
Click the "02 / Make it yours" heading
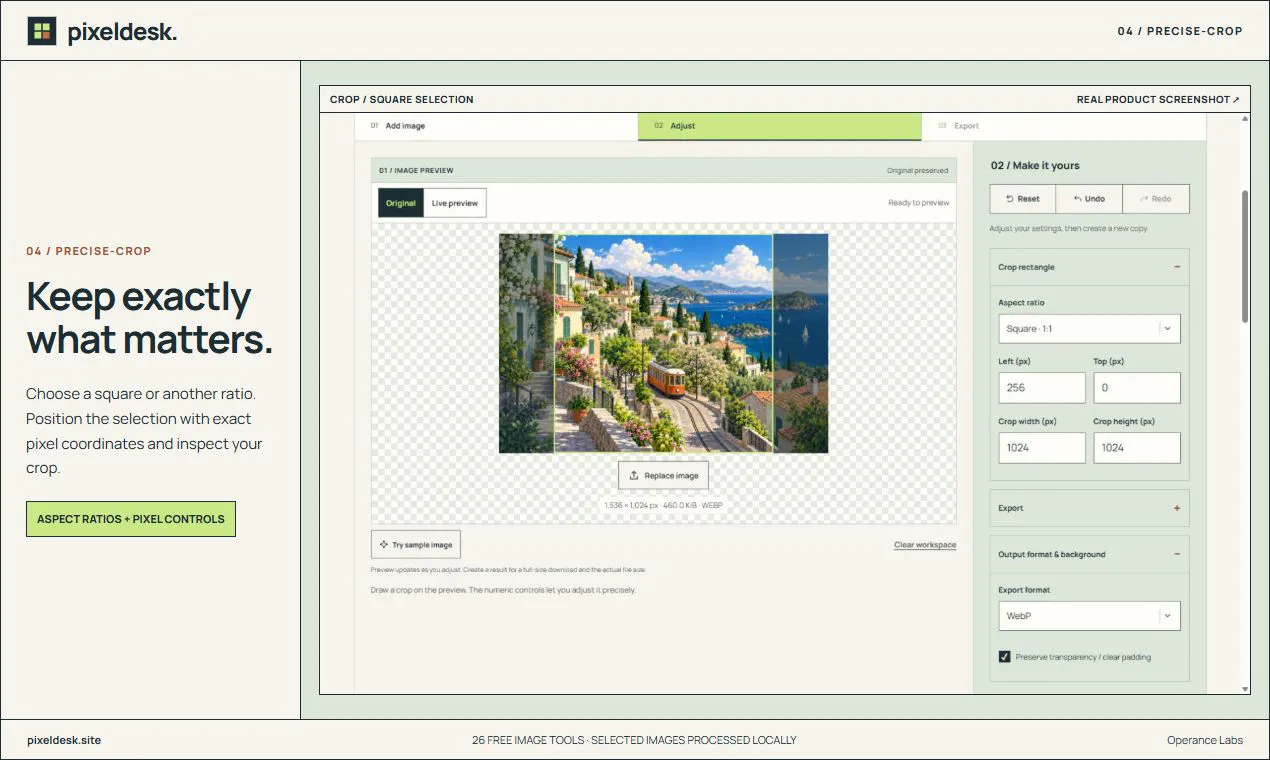[x=1035, y=166]
